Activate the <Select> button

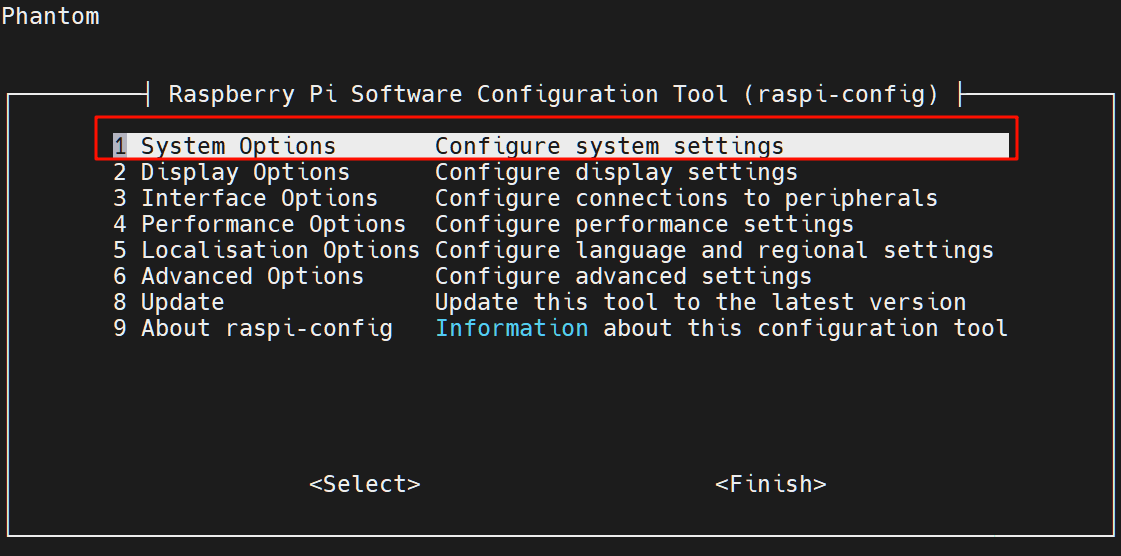click(x=365, y=484)
